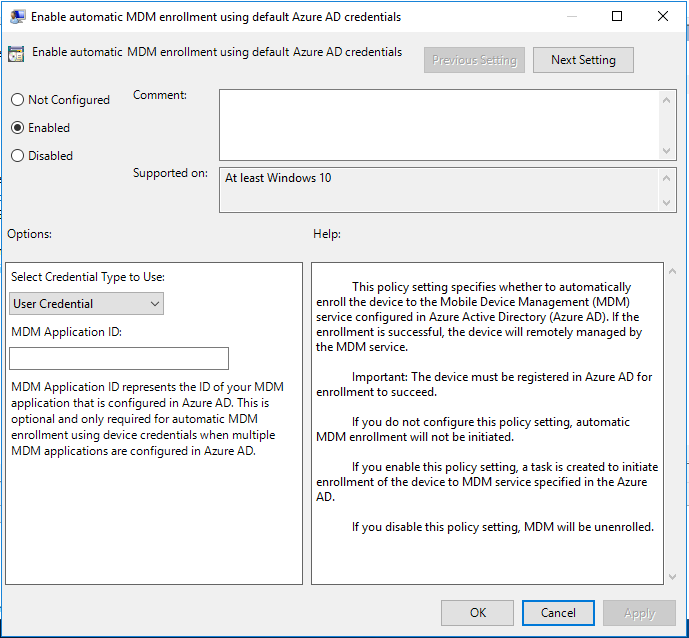689x638 pixels.
Task: Confirm with the OK button
Action: tap(477, 613)
